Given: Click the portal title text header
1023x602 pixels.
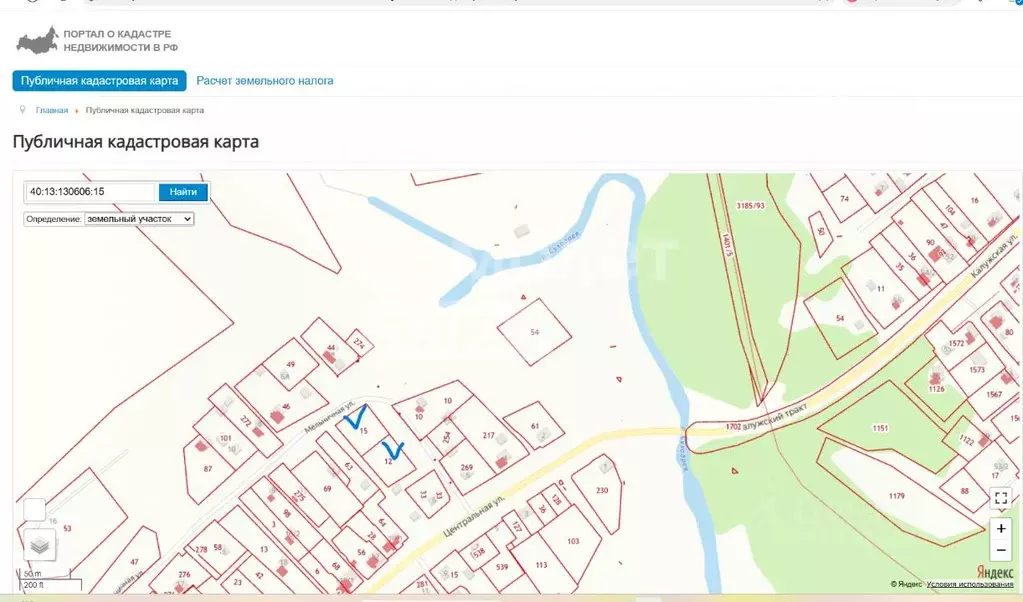Looking at the screenshot, I should tap(120, 40).
